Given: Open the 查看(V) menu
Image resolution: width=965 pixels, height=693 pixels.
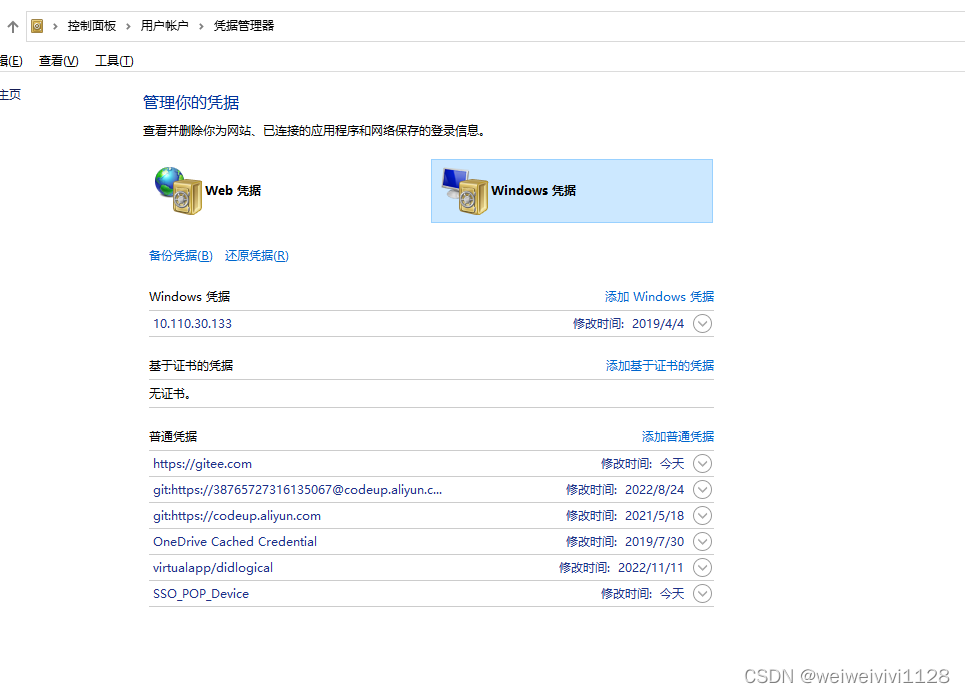Looking at the screenshot, I should pos(57,60).
